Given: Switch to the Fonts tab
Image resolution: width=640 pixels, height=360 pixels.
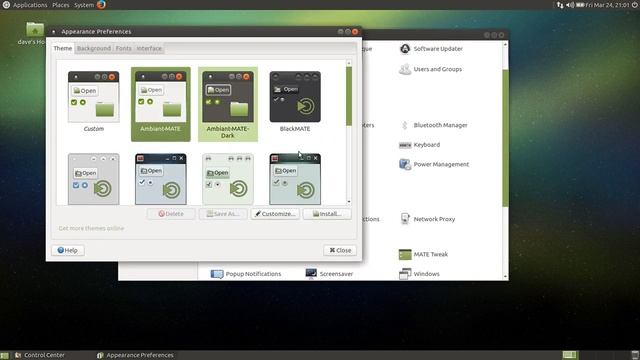Looking at the screenshot, I should [x=123, y=48].
